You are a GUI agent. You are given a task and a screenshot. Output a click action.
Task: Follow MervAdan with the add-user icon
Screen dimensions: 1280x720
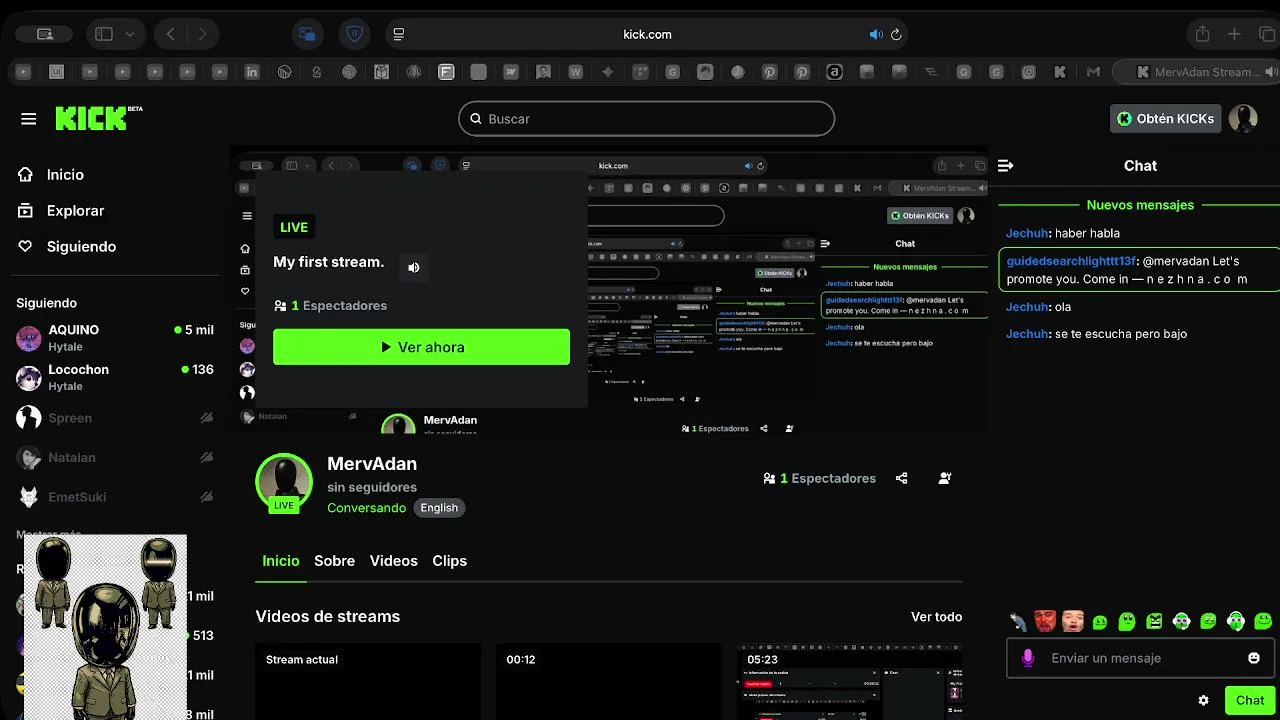[x=945, y=478]
